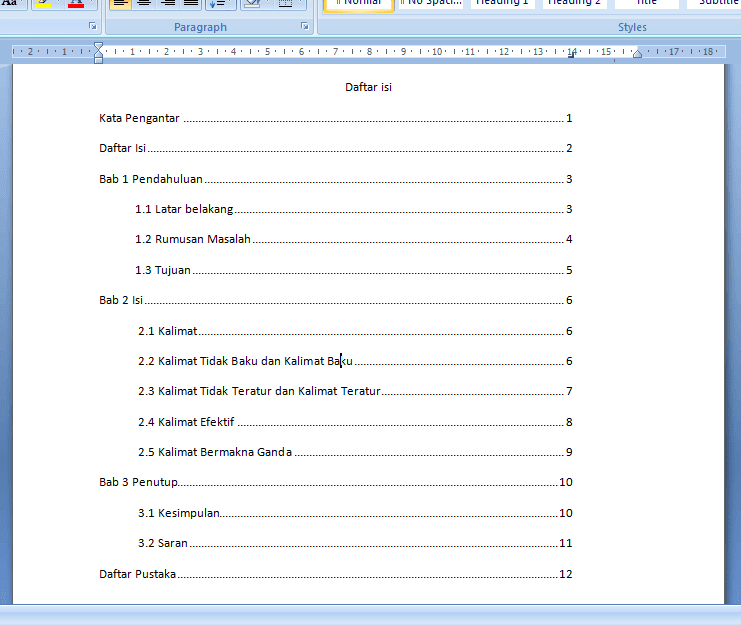Image resolution: width=741 pixels, height=625 pixels.
Task: Click page number 12 of Daftar Pustaka
Action: [566, 574]
